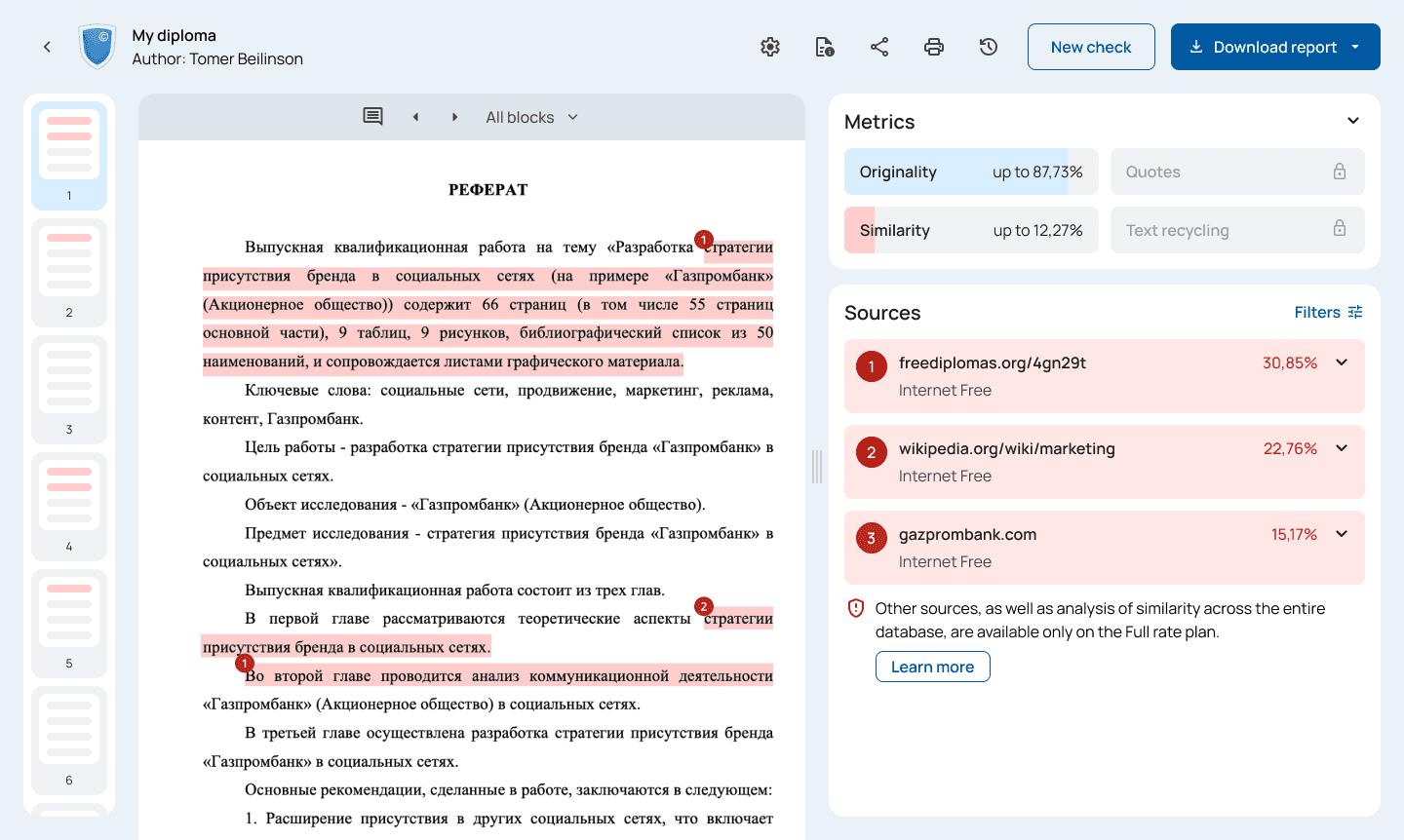The image size is (1404, 840).
Task: Expand the freediplomas.org source
Action: (x=1342, y=363)
